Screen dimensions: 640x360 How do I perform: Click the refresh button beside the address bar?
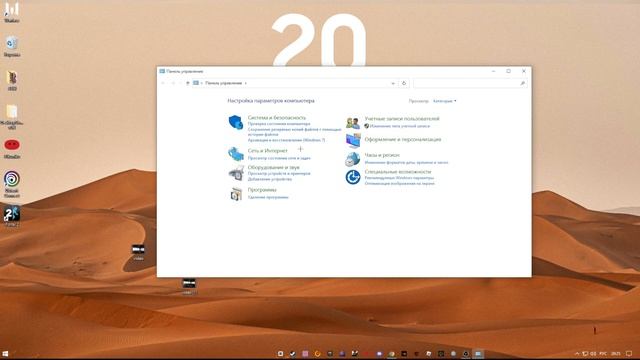coord(404,83)
